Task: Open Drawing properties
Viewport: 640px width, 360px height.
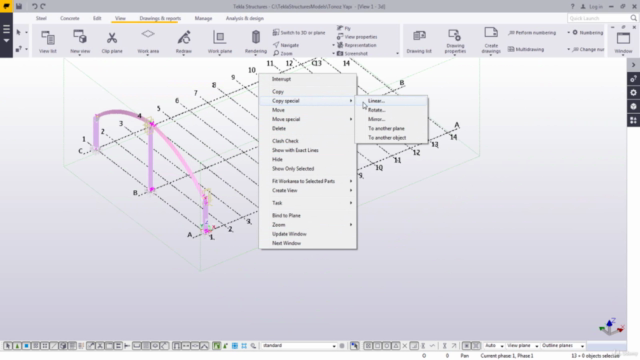Action: point(455,41)
